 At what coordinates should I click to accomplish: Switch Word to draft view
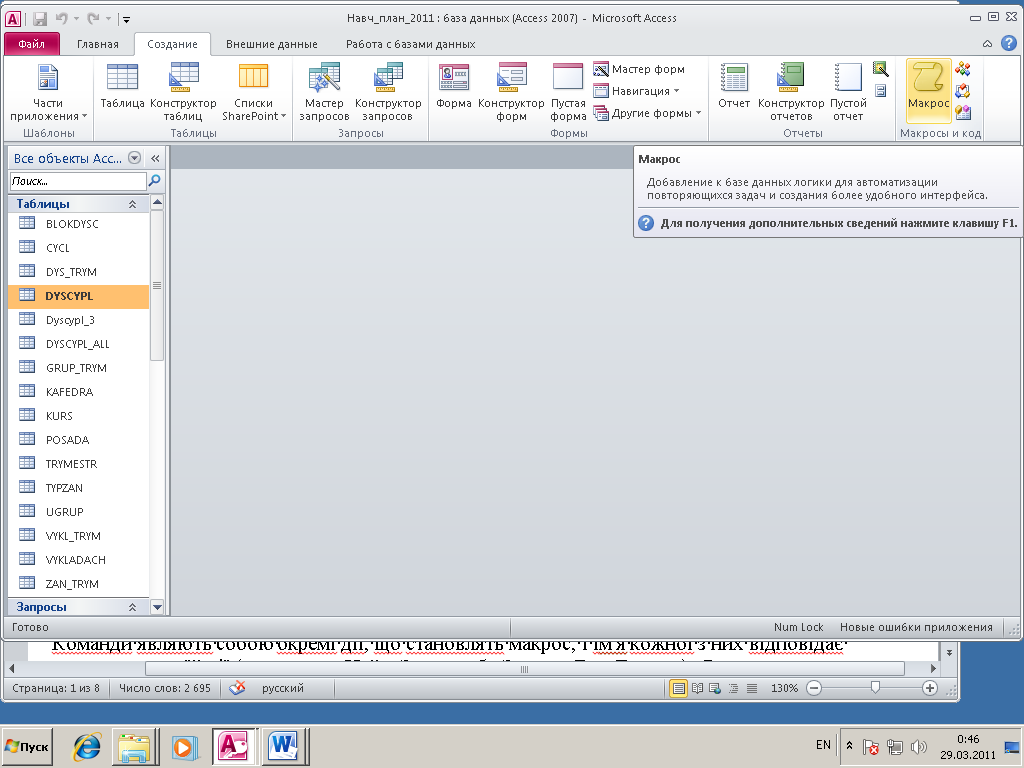coord(752,688)
